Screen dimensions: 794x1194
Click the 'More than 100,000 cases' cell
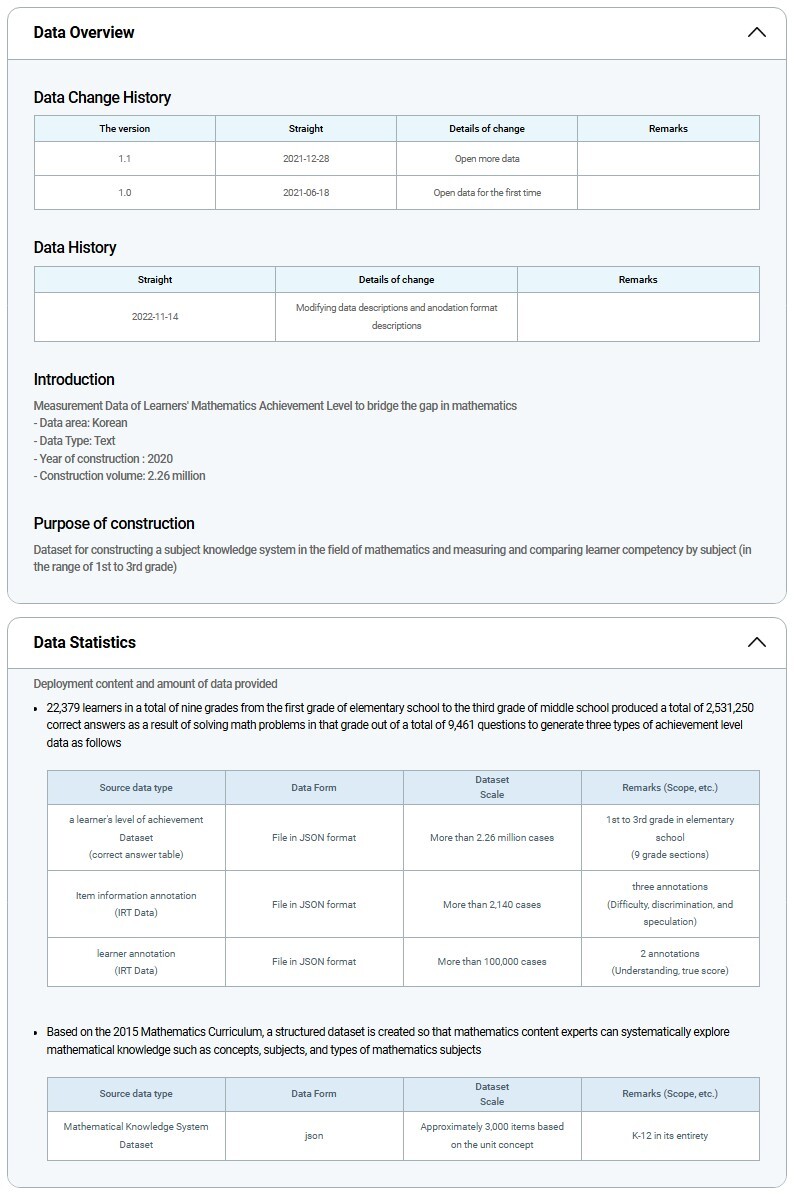coord(492,961)
